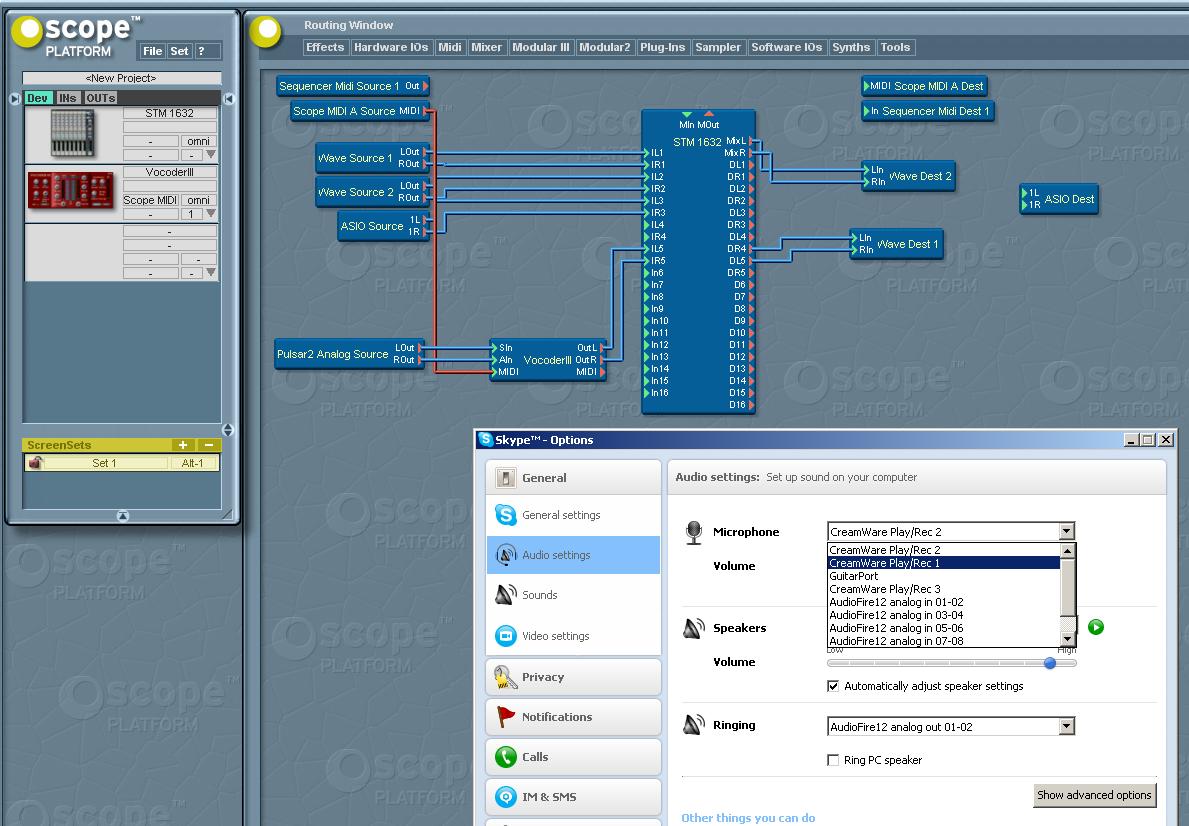The width and height of the screenshot is (1189, 826).
Task: Choose GuitarPort from microphone list
Action: click(x=943, y=576)
